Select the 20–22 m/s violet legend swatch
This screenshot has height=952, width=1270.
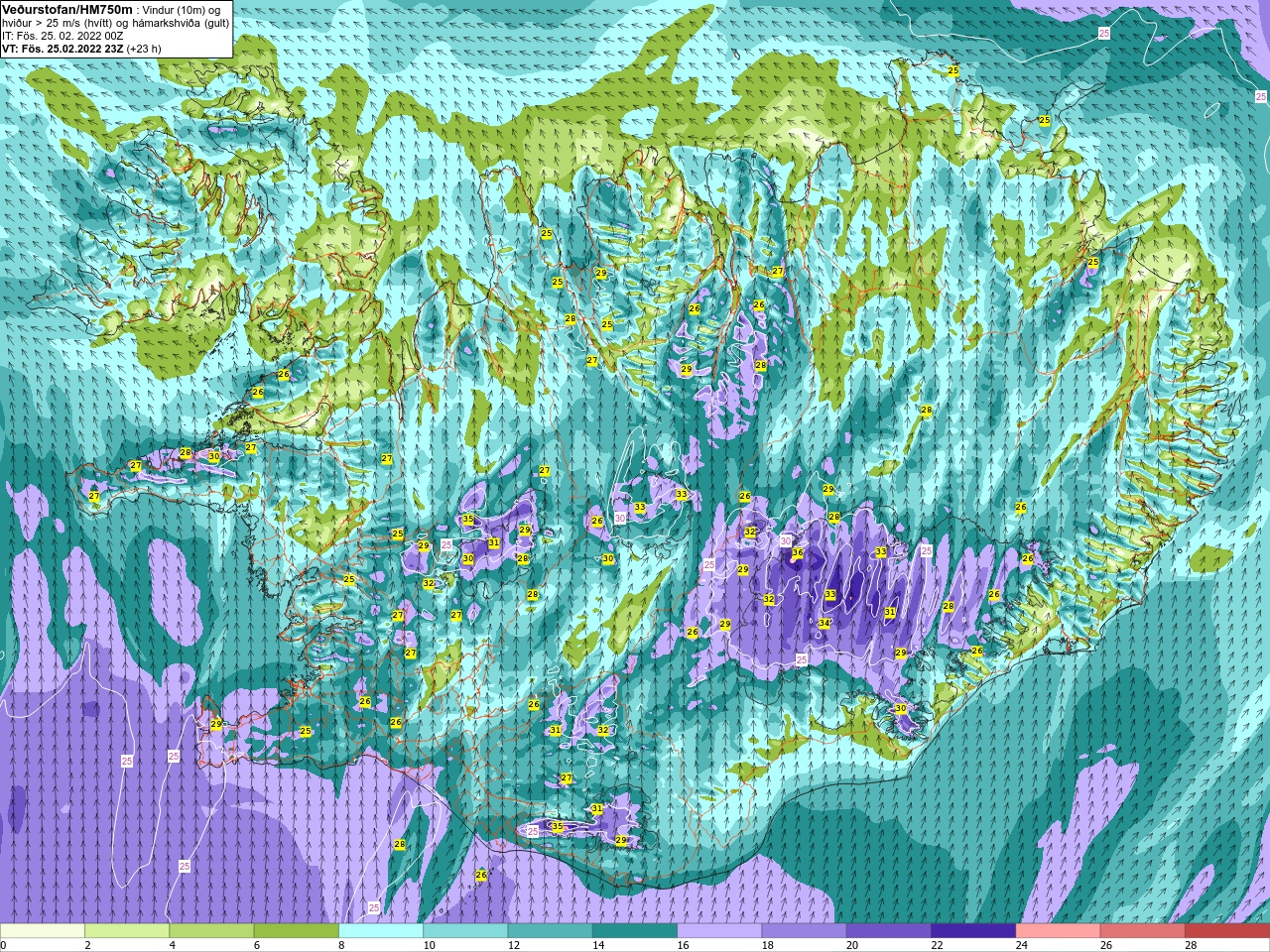pyautogui.click(x=888, y=931)
